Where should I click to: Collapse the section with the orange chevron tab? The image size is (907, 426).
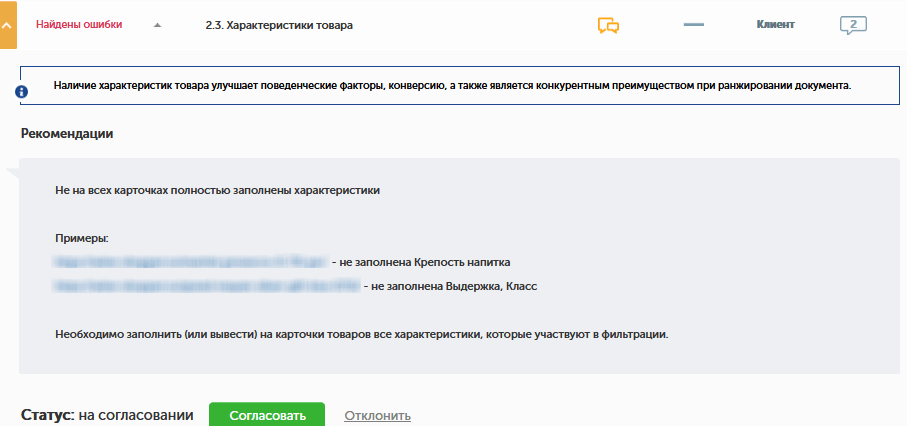8,25
